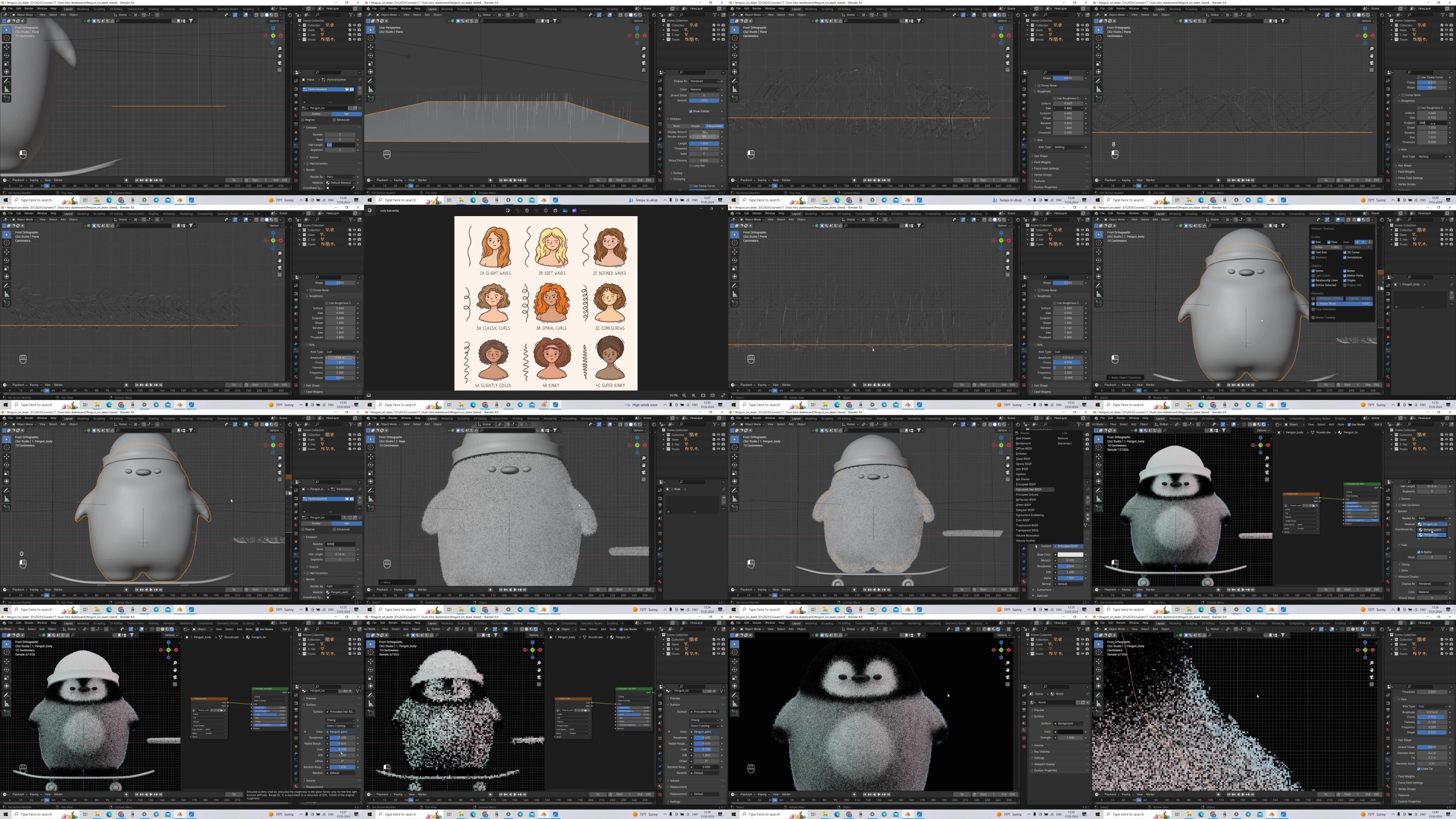Enable Face Orientation in Viewport Overlays popup

[x=1313, y=309]
